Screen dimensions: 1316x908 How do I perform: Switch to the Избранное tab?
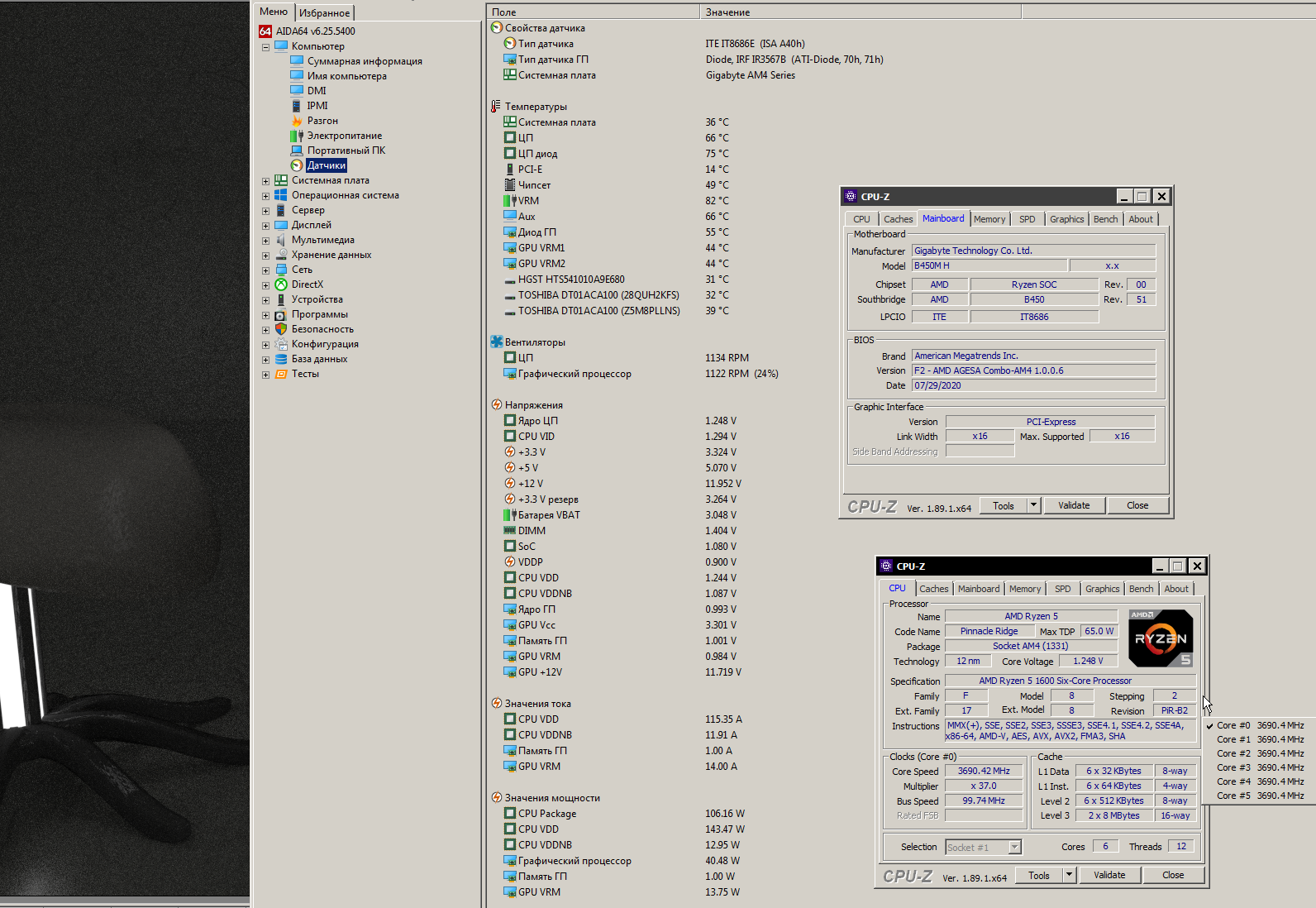[x=324, y=13]
